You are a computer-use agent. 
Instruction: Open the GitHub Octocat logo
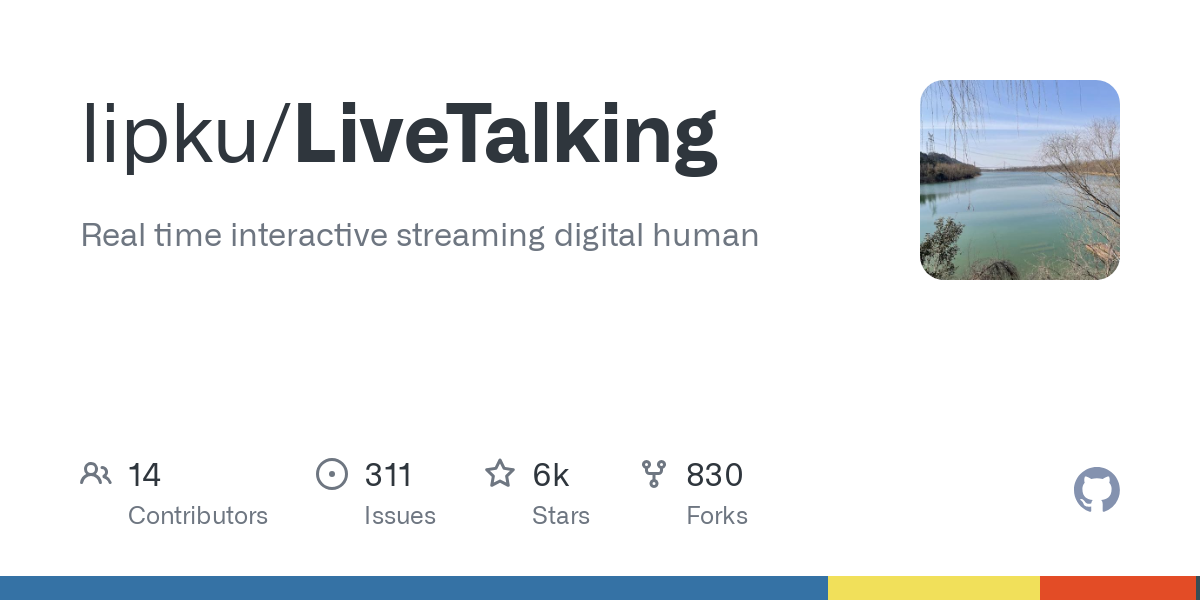1097,490
